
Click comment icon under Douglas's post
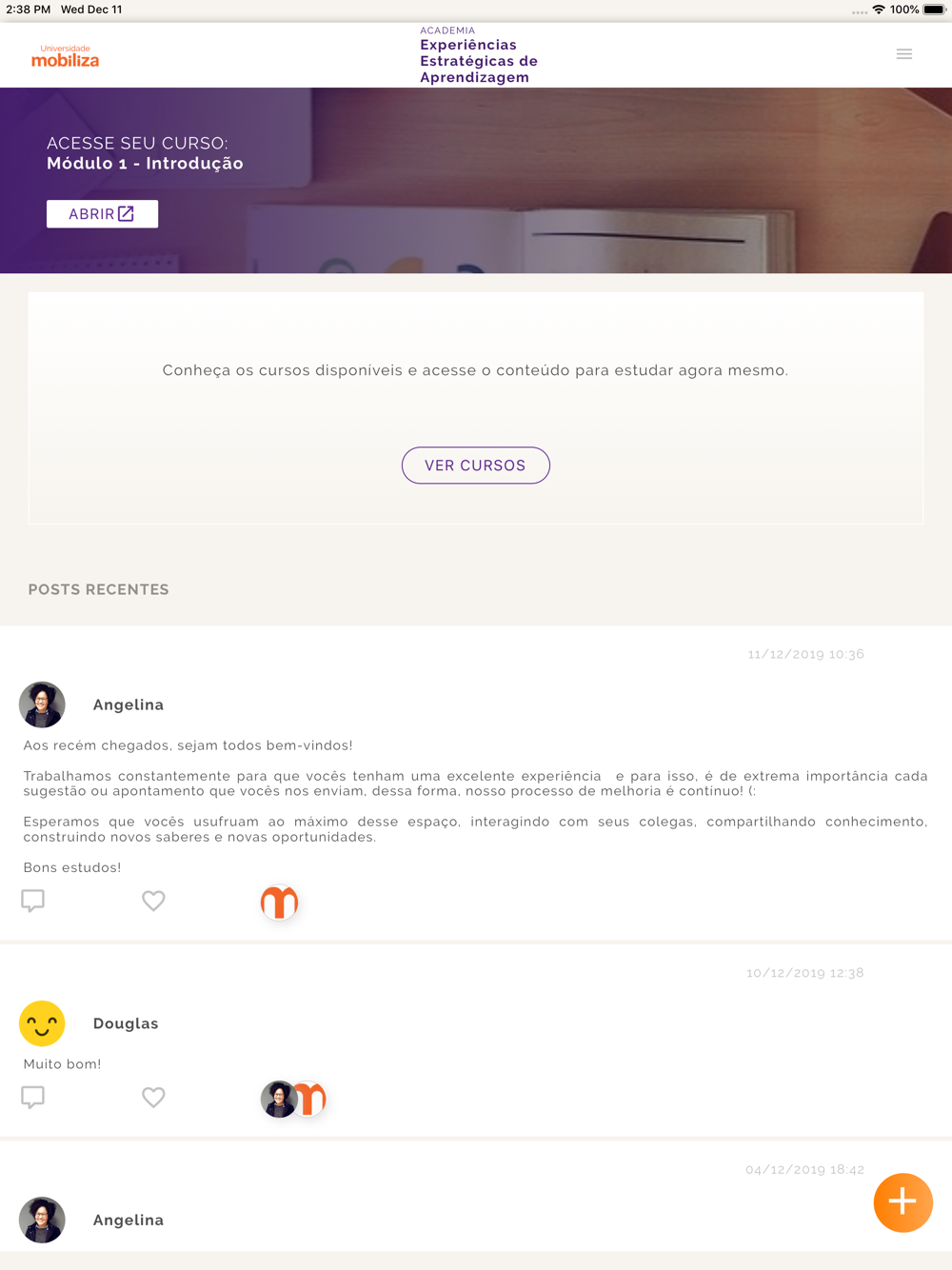(33, 1097)
